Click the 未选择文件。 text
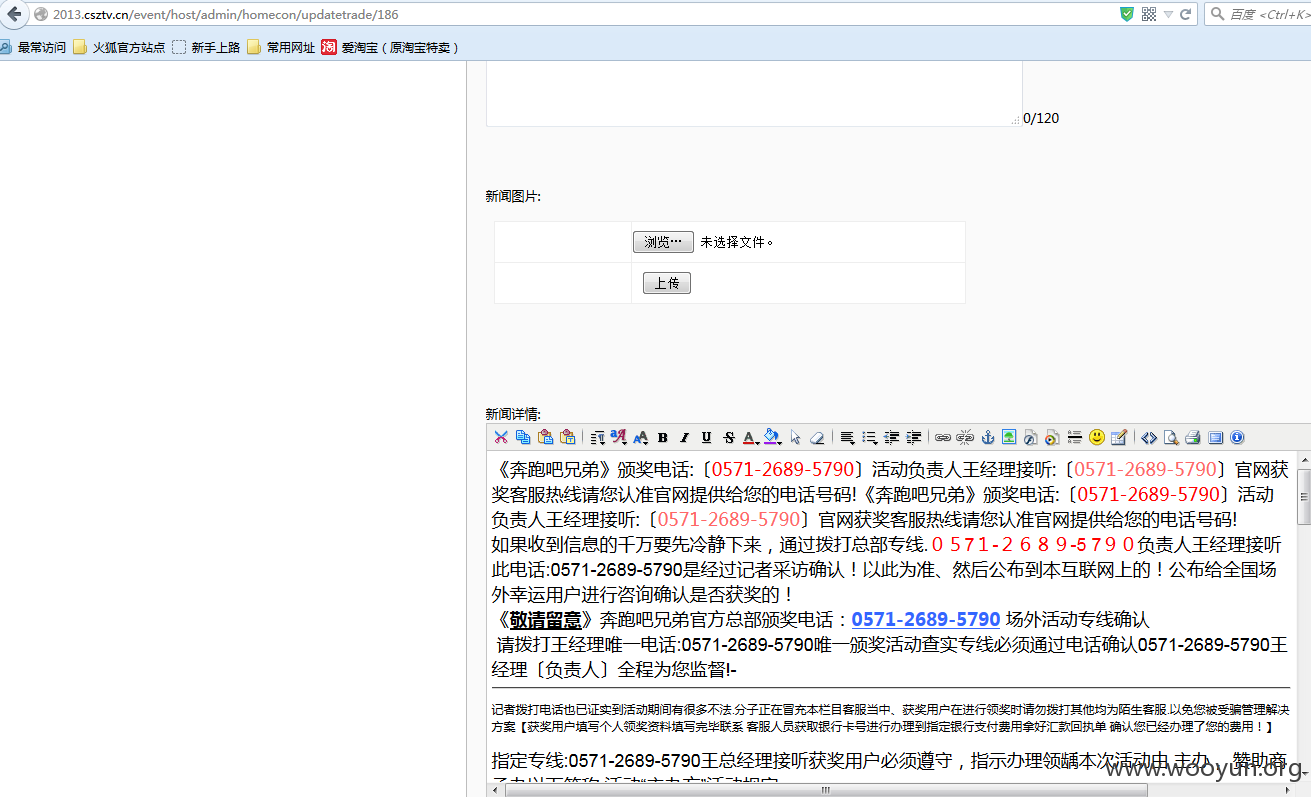1311x797 pixels. click(x=737, y=242)
